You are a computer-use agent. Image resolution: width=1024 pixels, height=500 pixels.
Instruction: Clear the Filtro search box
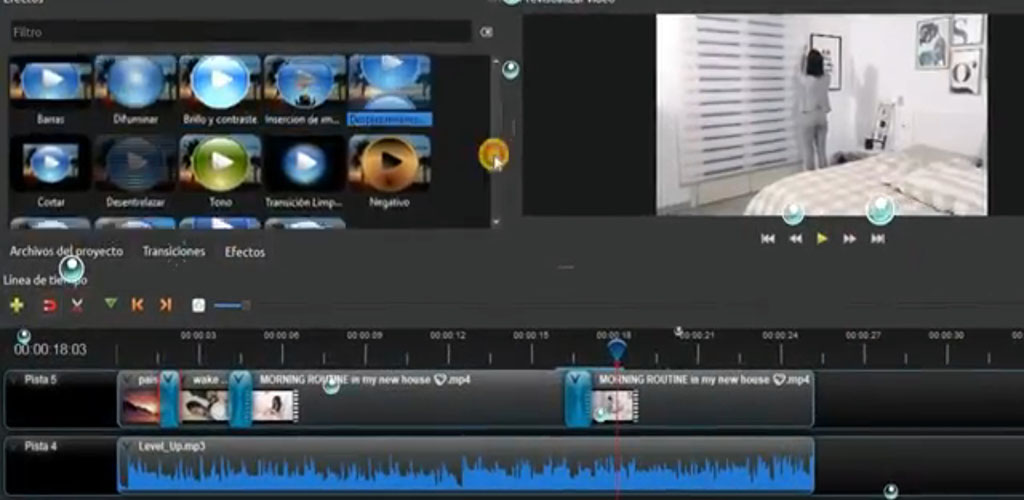pyautogui.click(x=486, y=32)
